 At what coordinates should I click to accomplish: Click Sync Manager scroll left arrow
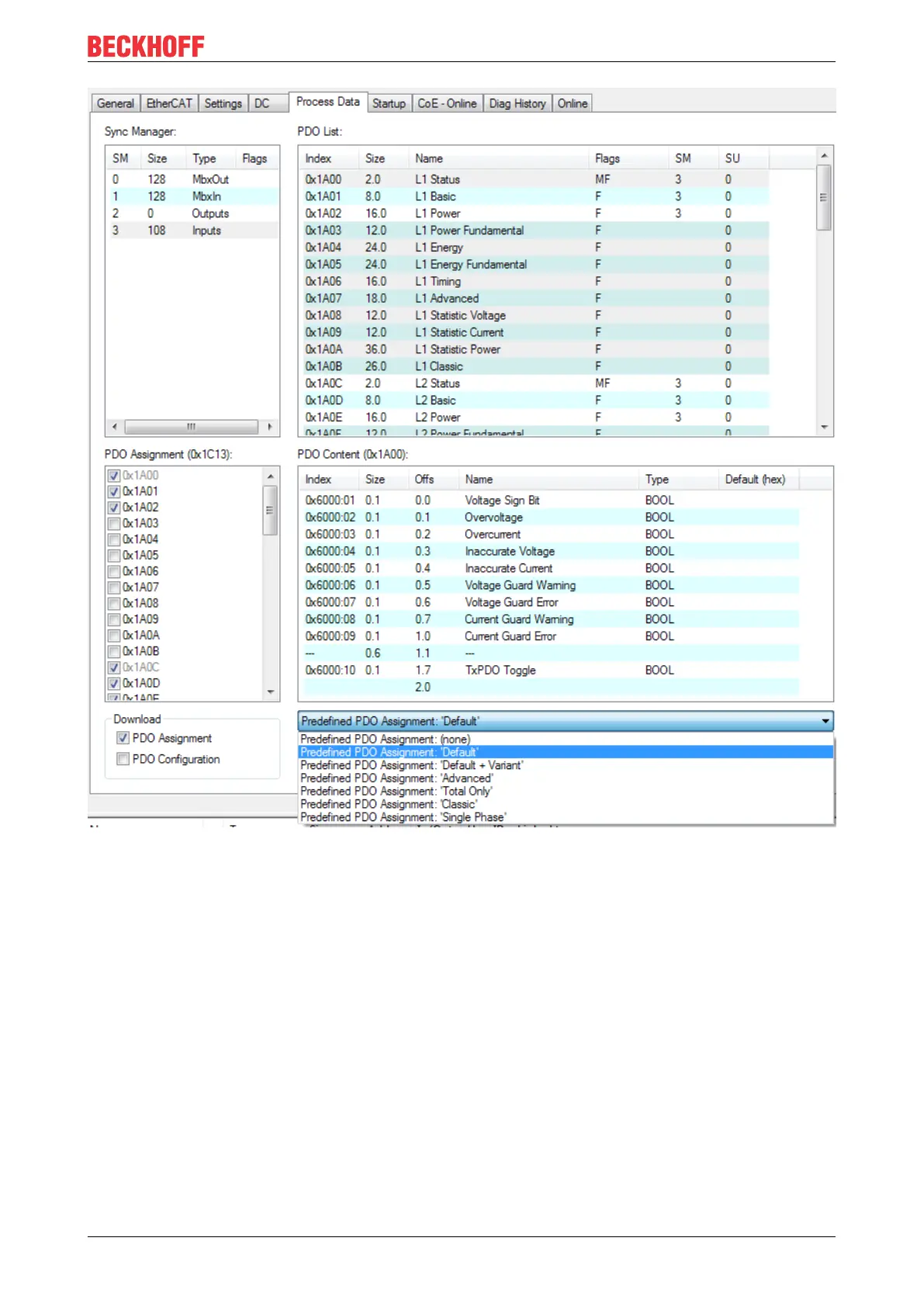[115, 427]
